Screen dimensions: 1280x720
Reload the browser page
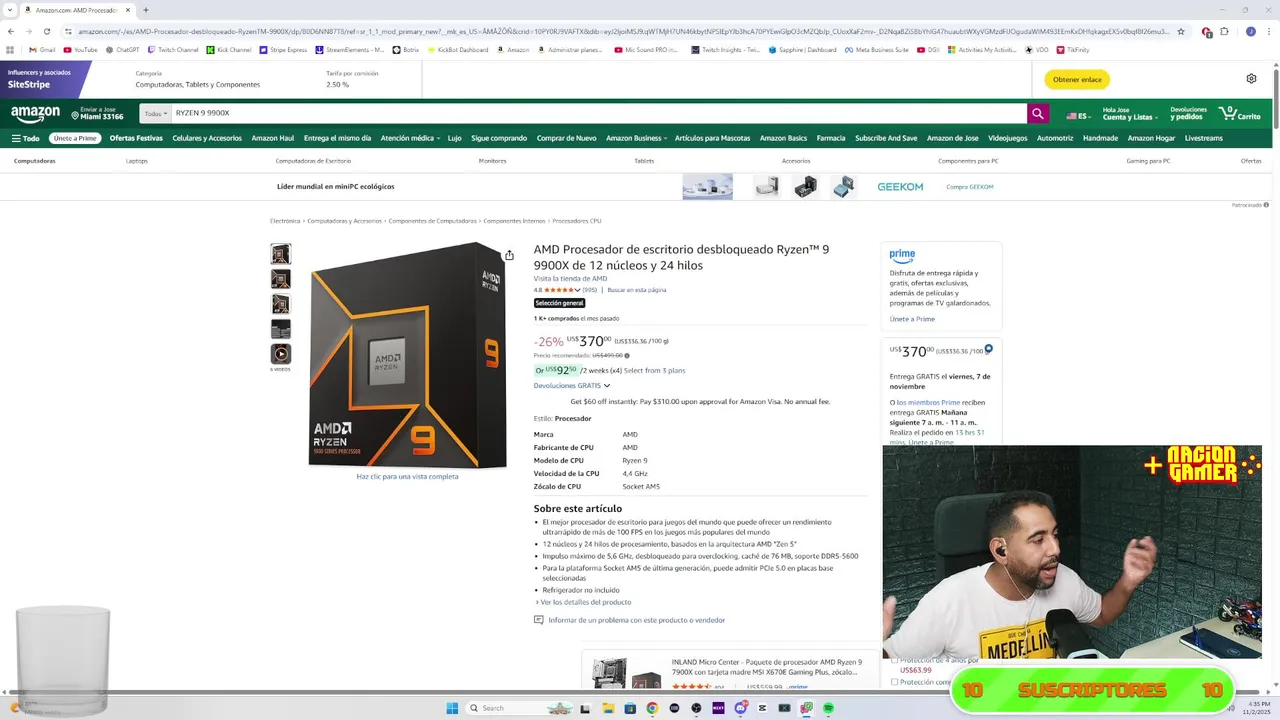coord(46,31)
